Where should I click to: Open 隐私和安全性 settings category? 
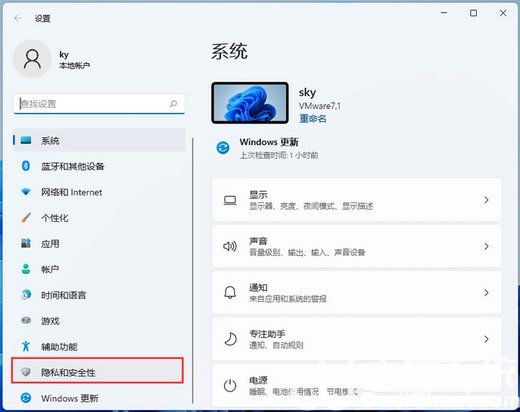click(97, 370)
